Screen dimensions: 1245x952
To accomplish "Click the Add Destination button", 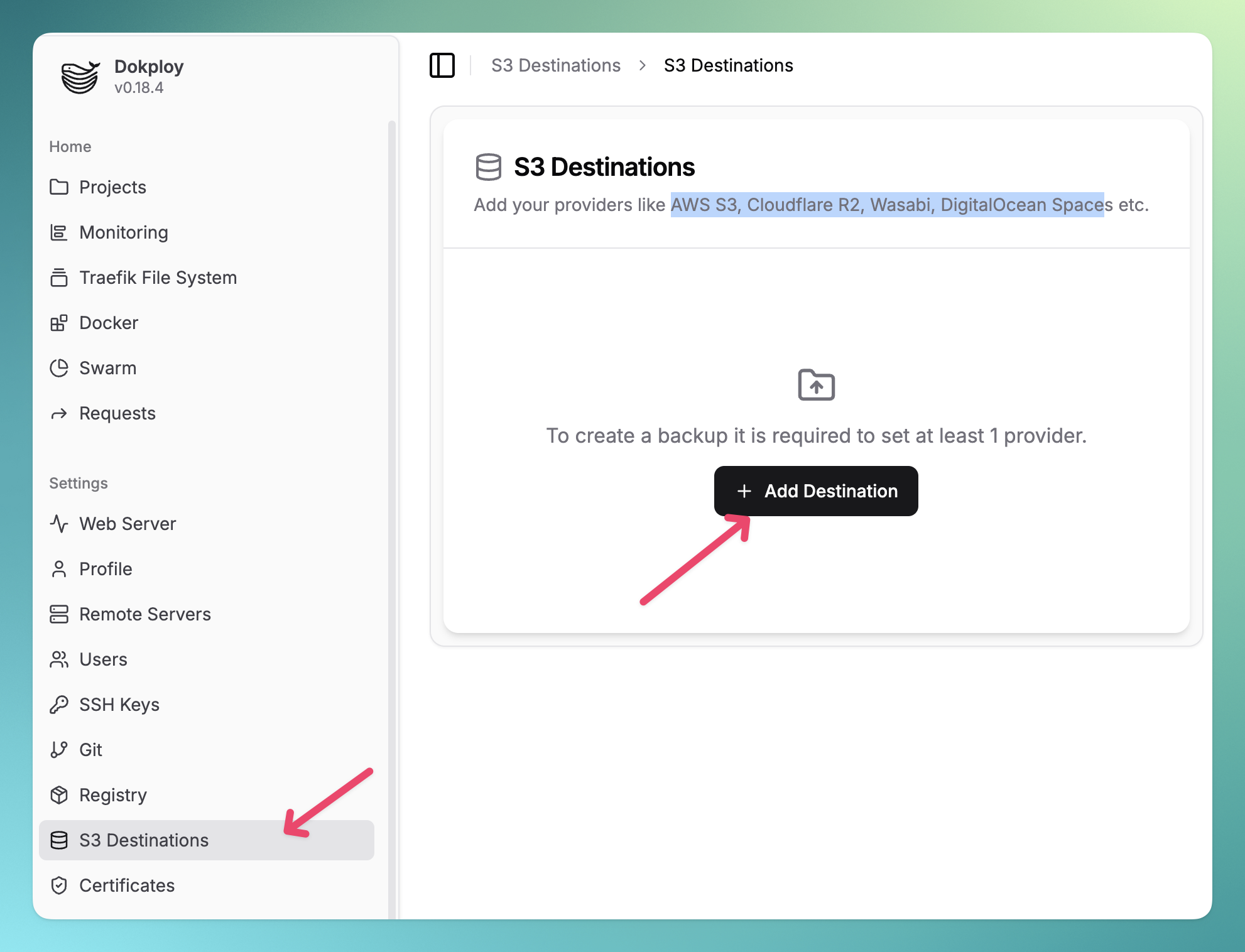I will point(816,491).
